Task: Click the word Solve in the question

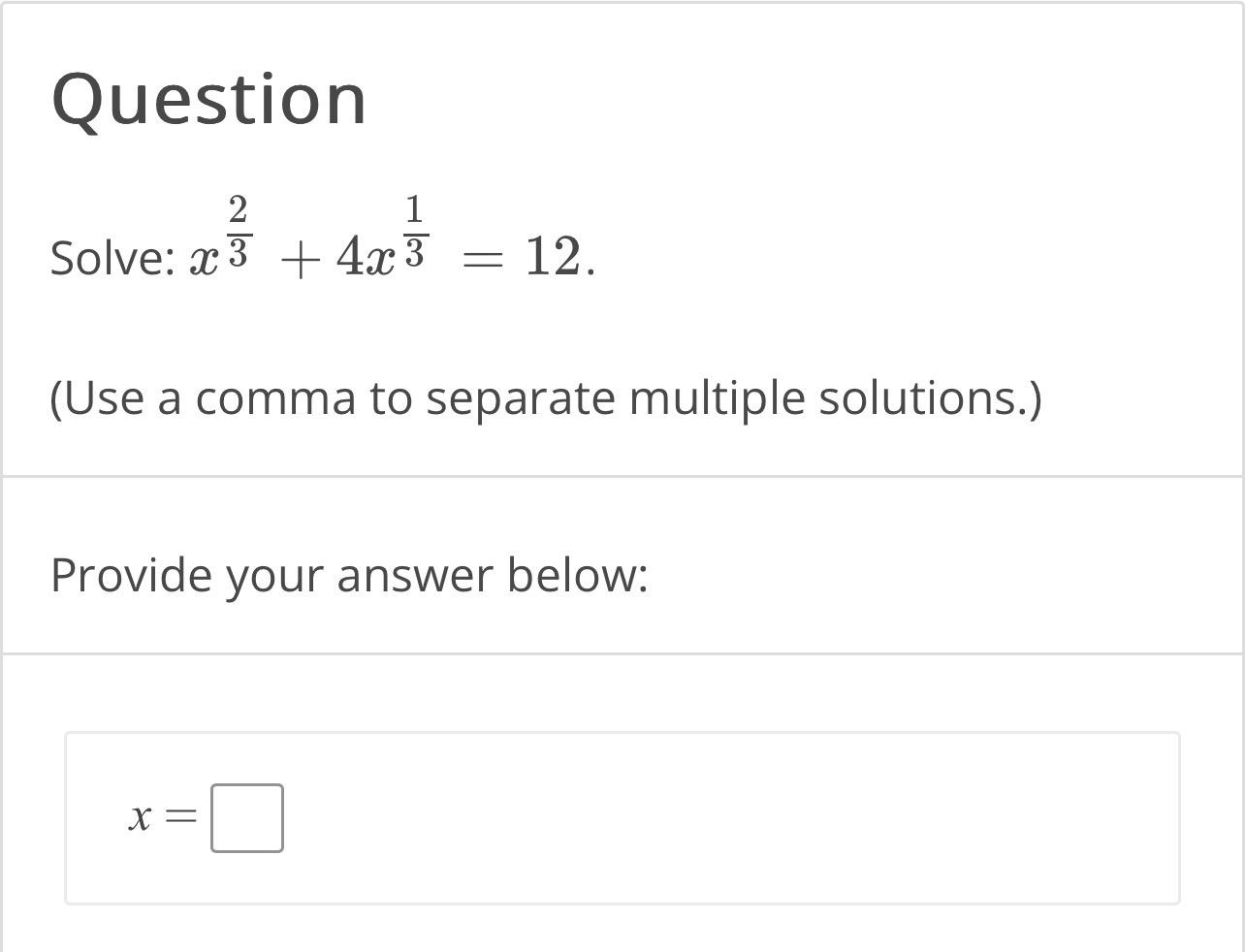Action: click(x=107, y=260)
